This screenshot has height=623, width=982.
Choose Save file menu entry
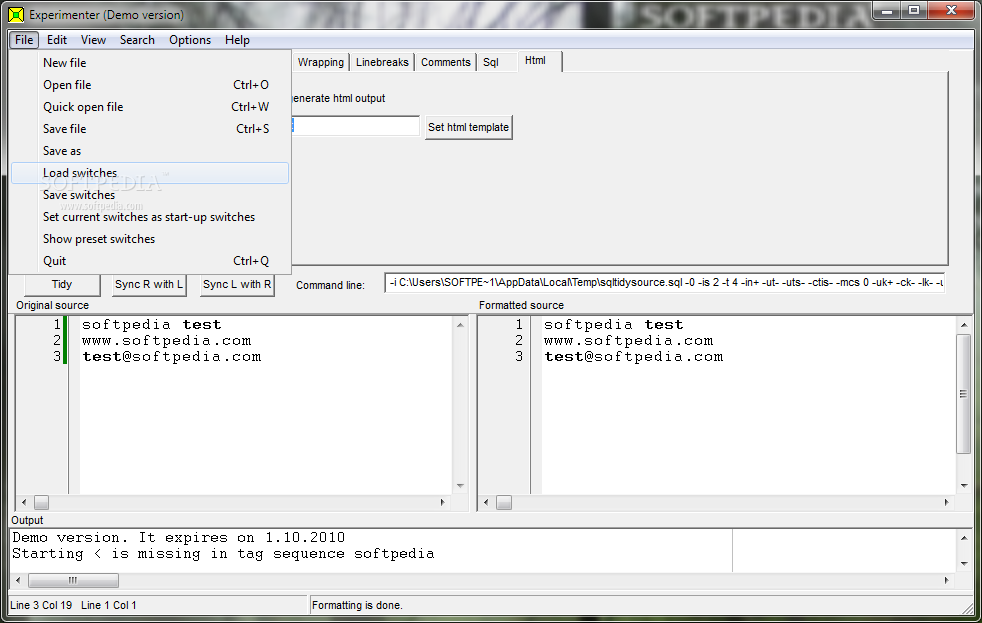[x=150, y=128]
